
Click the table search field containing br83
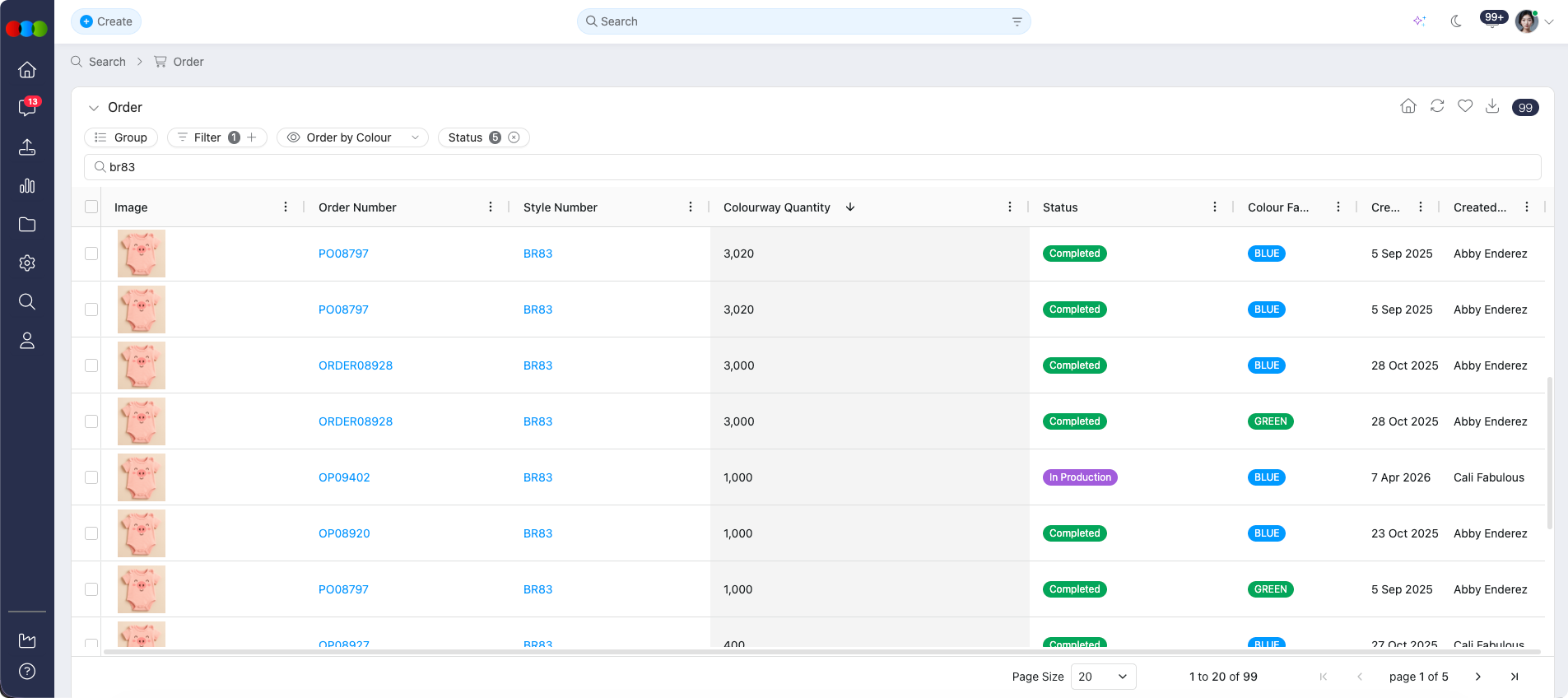(812, 167)
